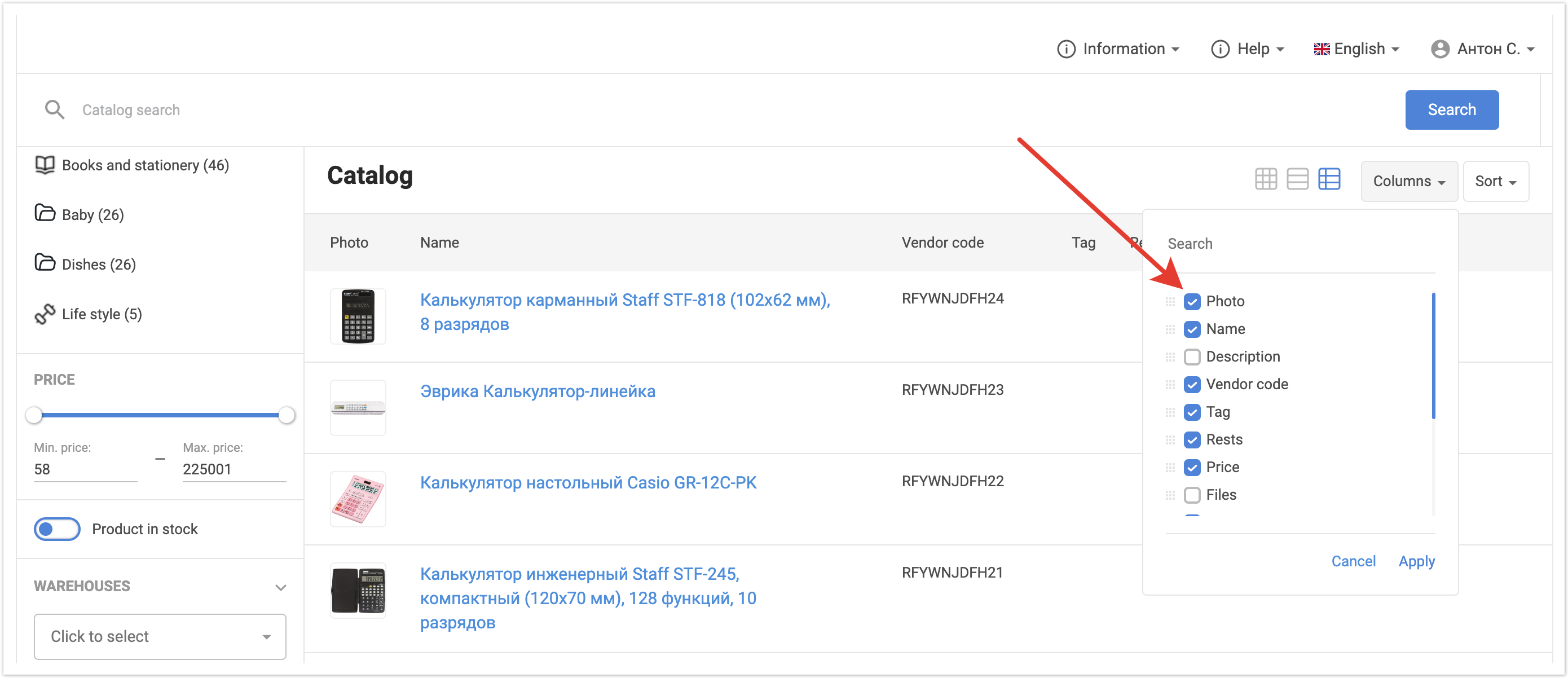The image size is (1568, 678).
Task: Switch to grid view icon
Action: pos(1266,179)
